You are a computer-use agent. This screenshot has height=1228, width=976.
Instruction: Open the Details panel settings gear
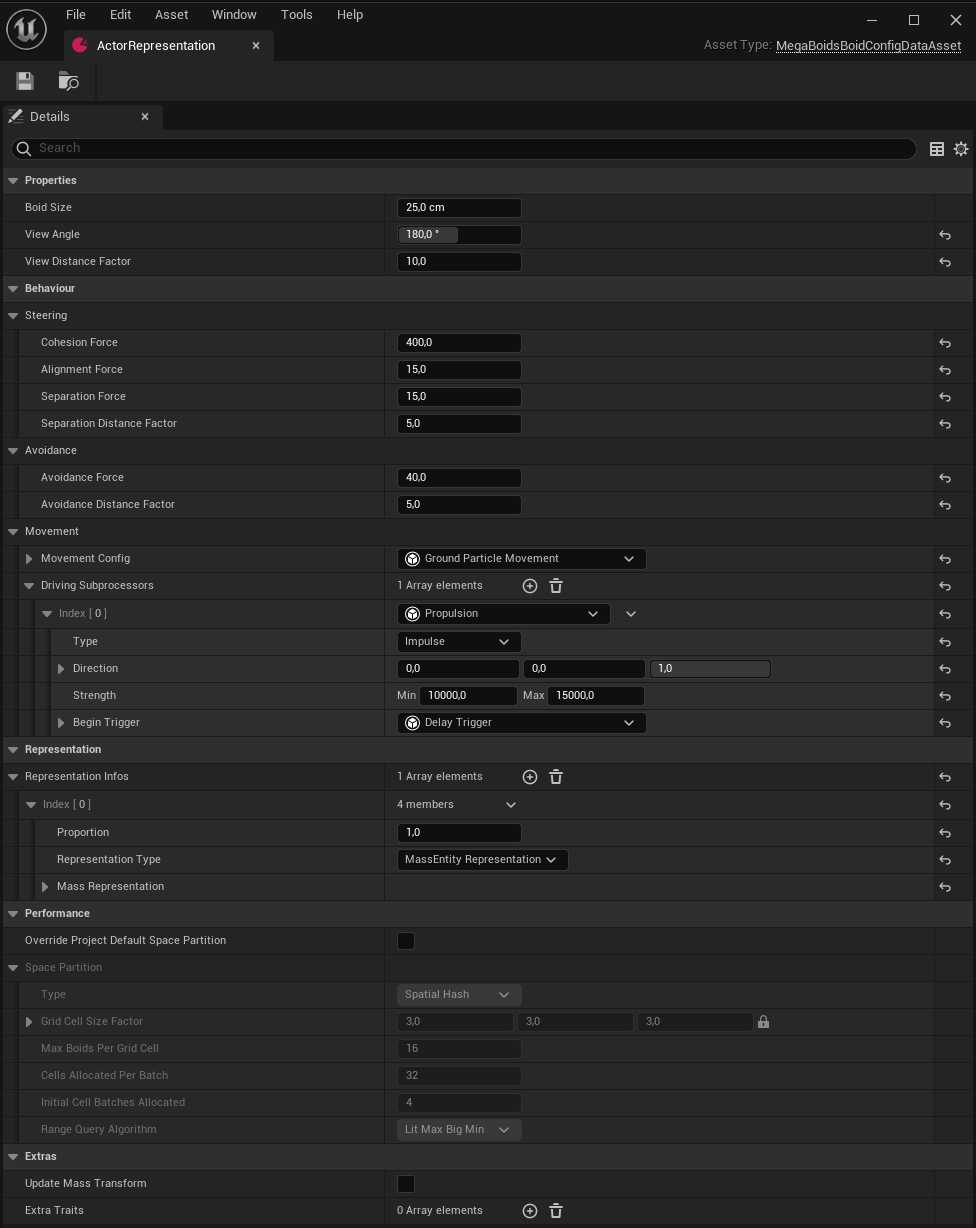tap(960, 148)
